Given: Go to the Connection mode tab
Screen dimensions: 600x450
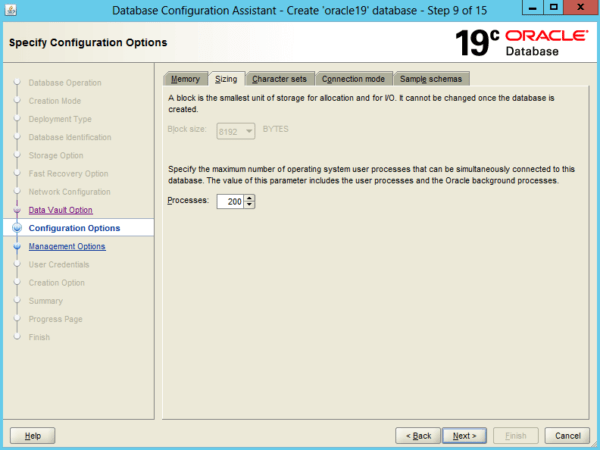Looking at the screenshot, I should click(353, 79).
